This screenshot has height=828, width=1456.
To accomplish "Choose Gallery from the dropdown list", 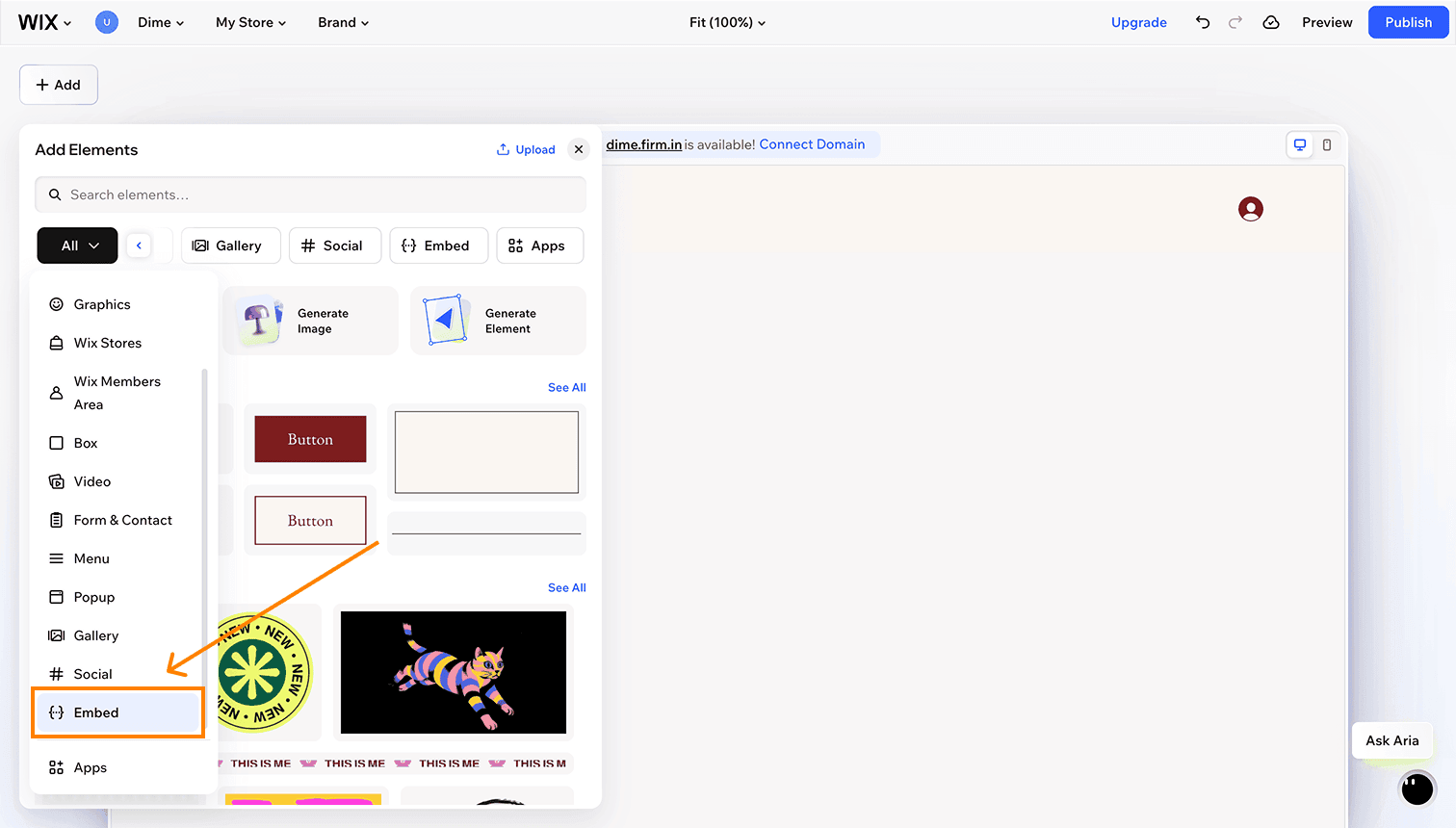I will [x=117, y=635].
